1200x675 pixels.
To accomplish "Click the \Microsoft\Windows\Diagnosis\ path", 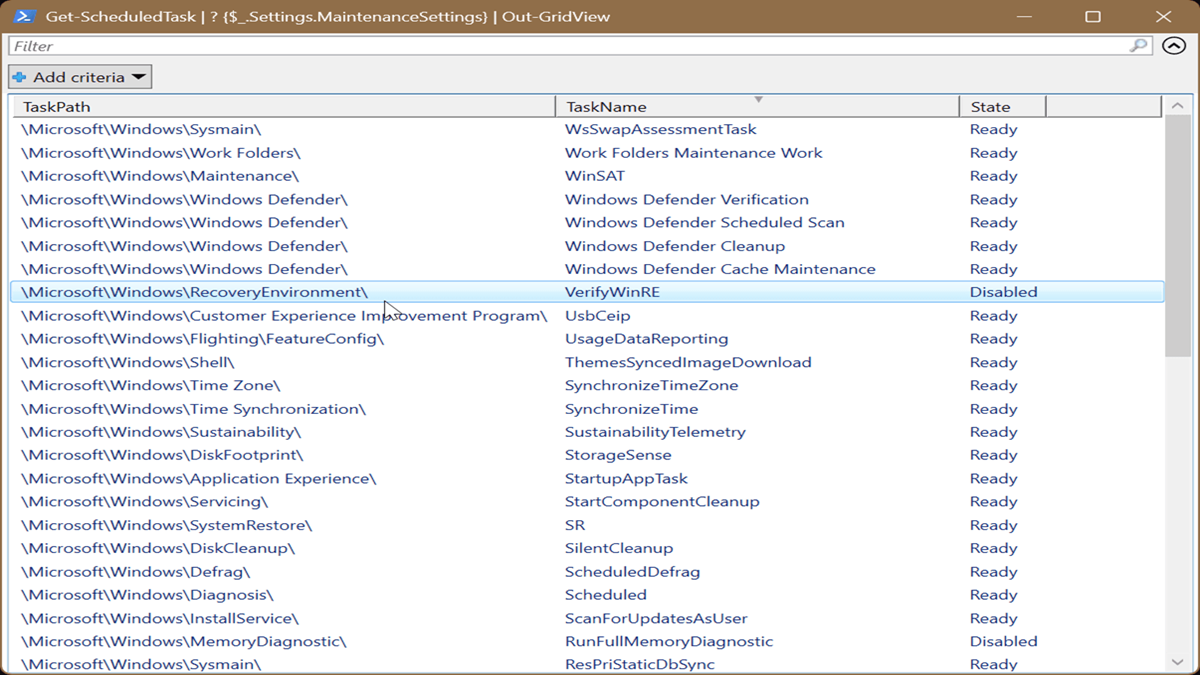I will (147, 595).
